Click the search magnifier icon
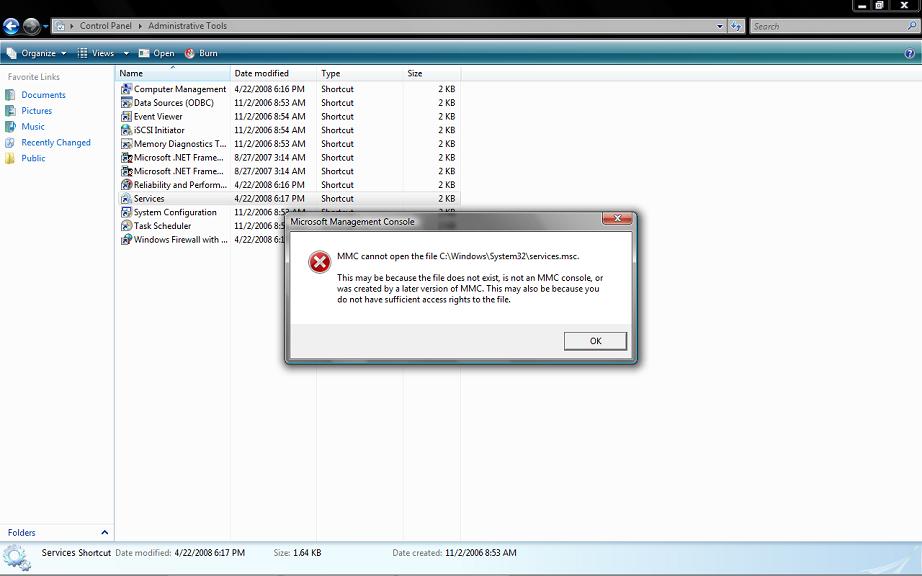The height and width of the screenshot is (576, 922). (911, 26)
